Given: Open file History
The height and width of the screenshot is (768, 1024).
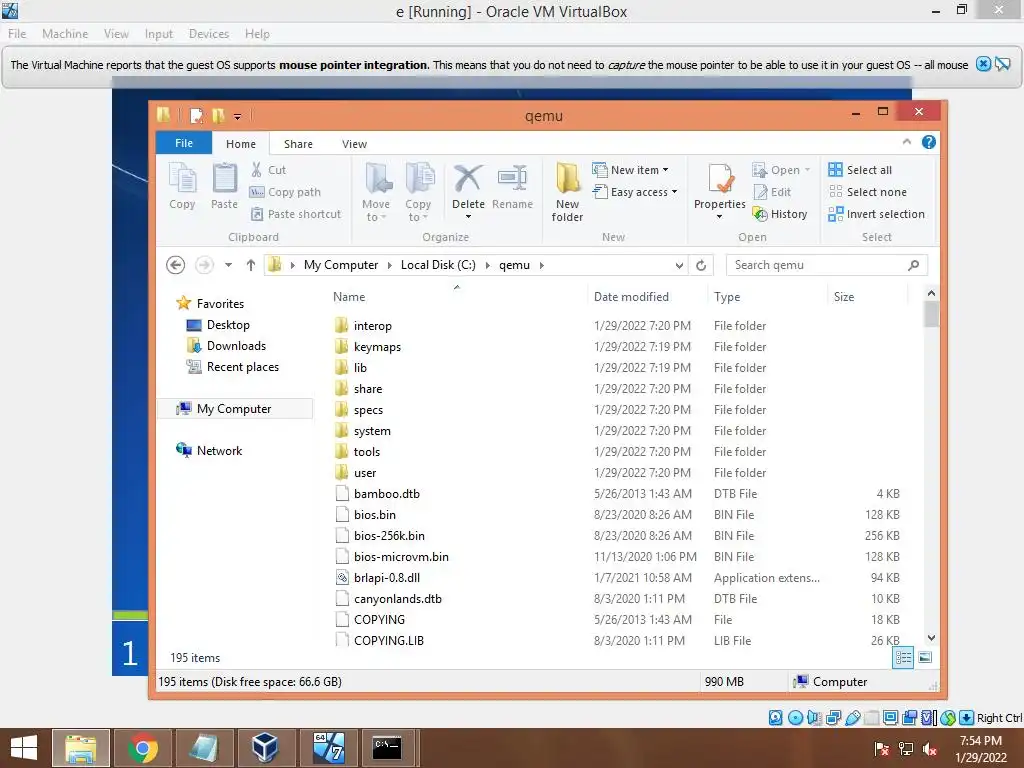Looking at the screenshot, I should pos(780,214).
